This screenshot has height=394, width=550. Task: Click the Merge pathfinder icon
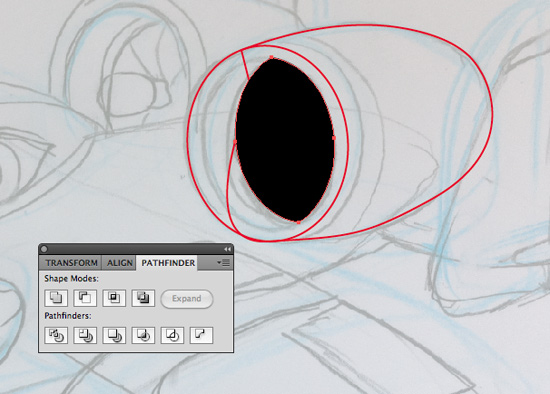(114, 335)
